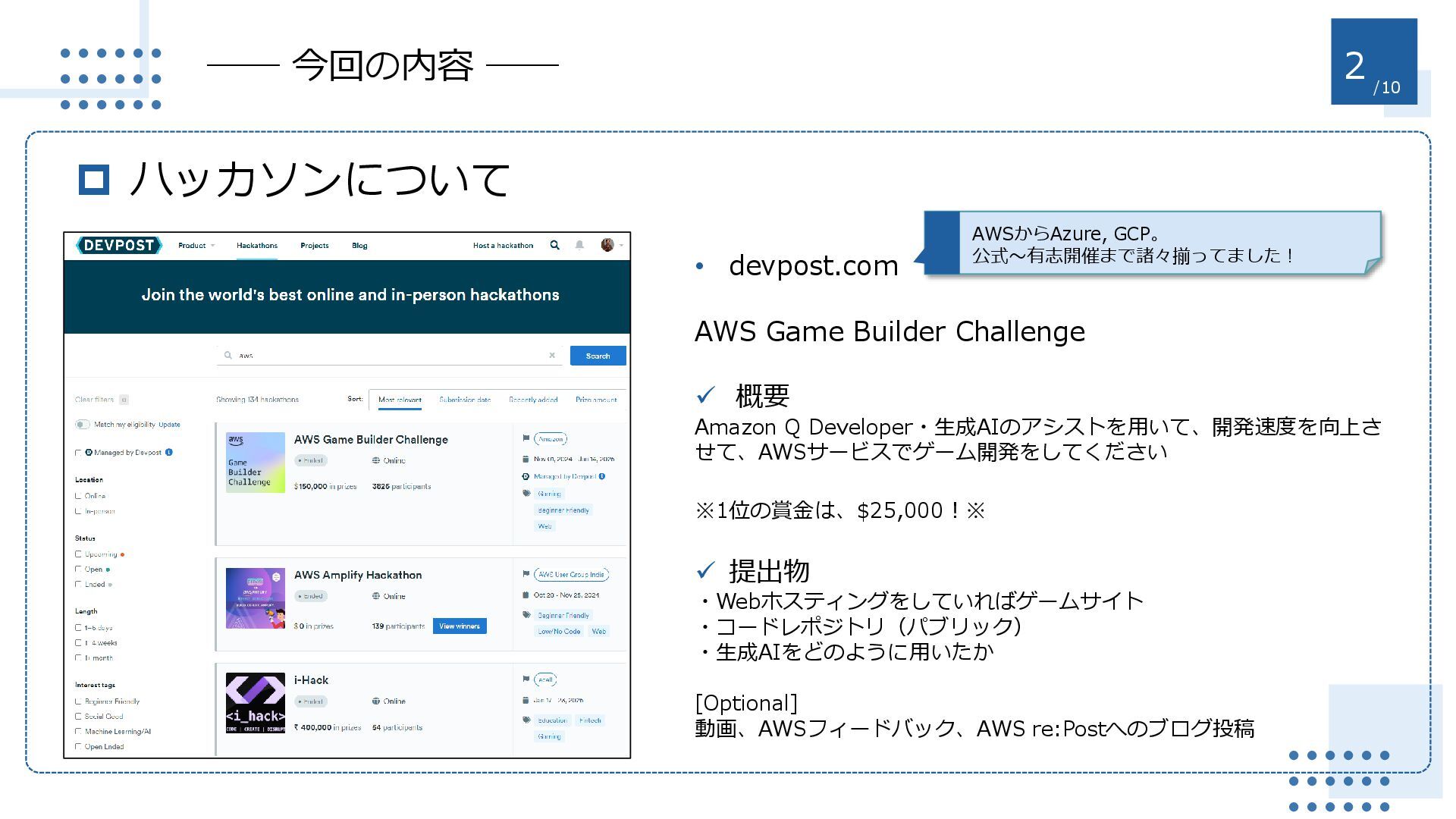Click the flag icon on AWS Game Builder card
Image resolution: width=1456 pixels, height=819 pixels.
[x=526, y=438]
